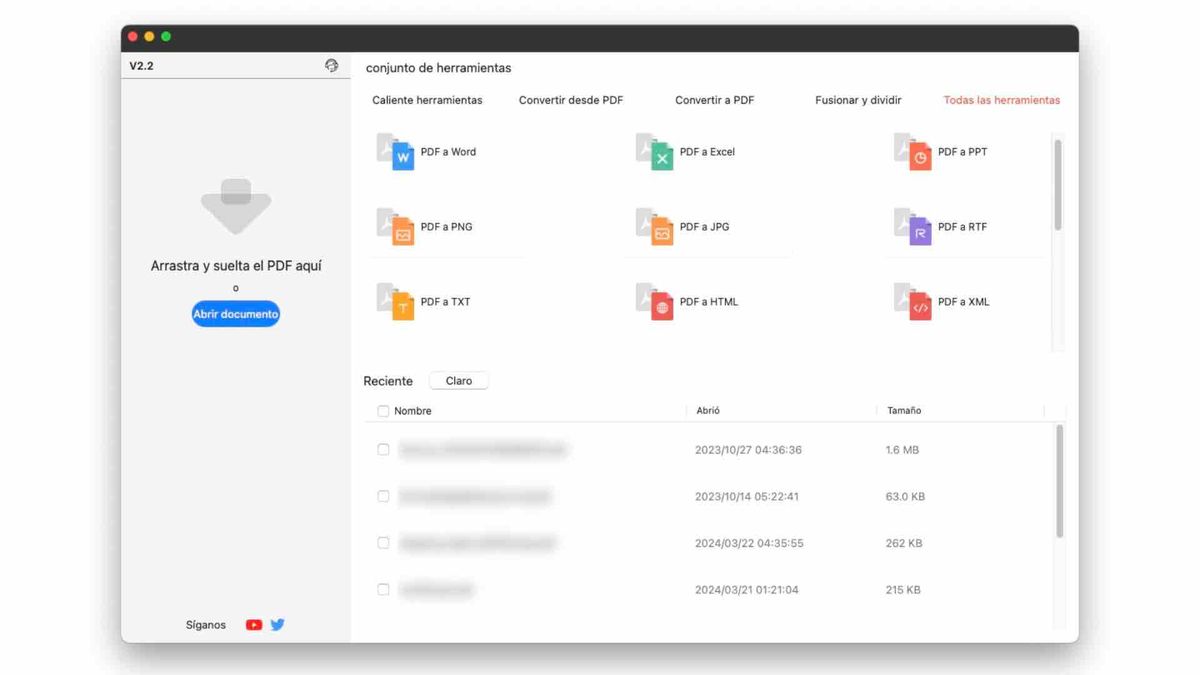Image resolution: width=1200 pixels, height=675 pixels.
Task: Select the checkbox of the 215 KB file
Action: (383, 589)
